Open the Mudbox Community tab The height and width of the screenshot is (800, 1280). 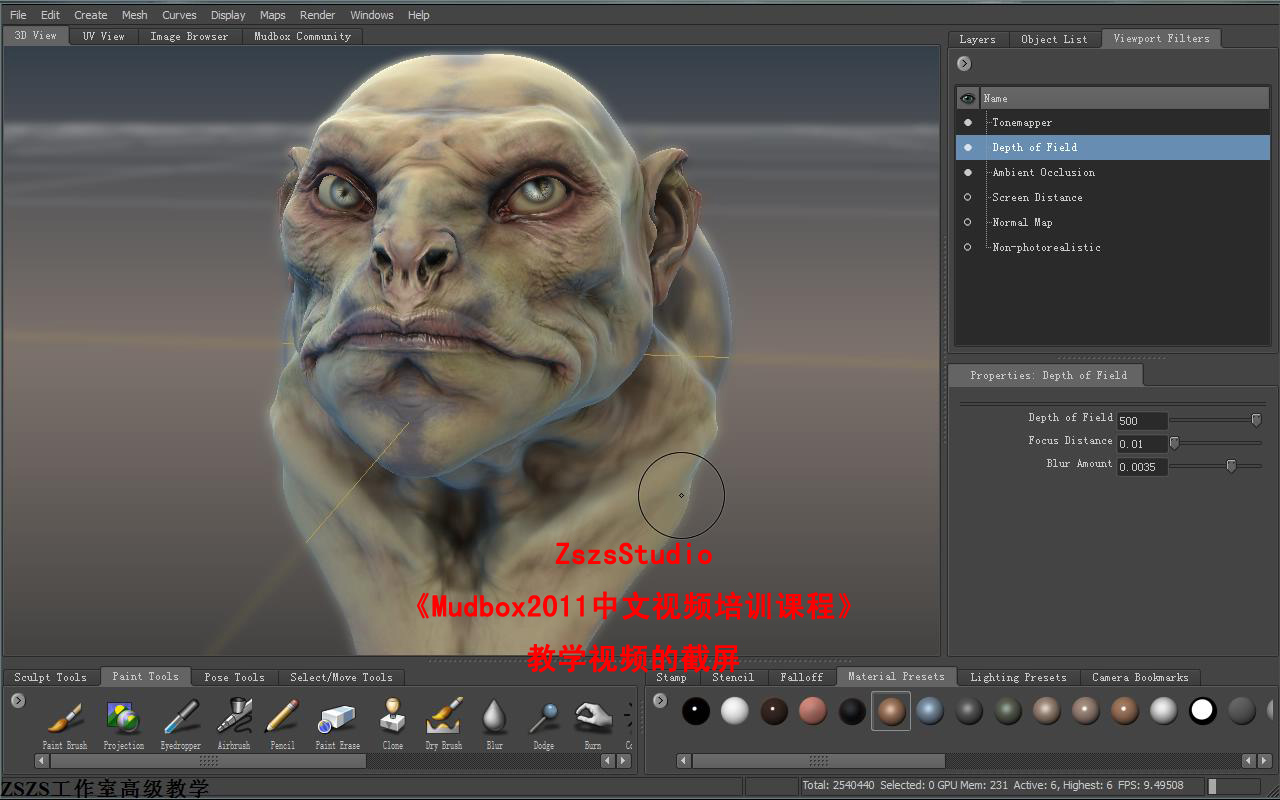pyautogui.click(x=302, y=36)
